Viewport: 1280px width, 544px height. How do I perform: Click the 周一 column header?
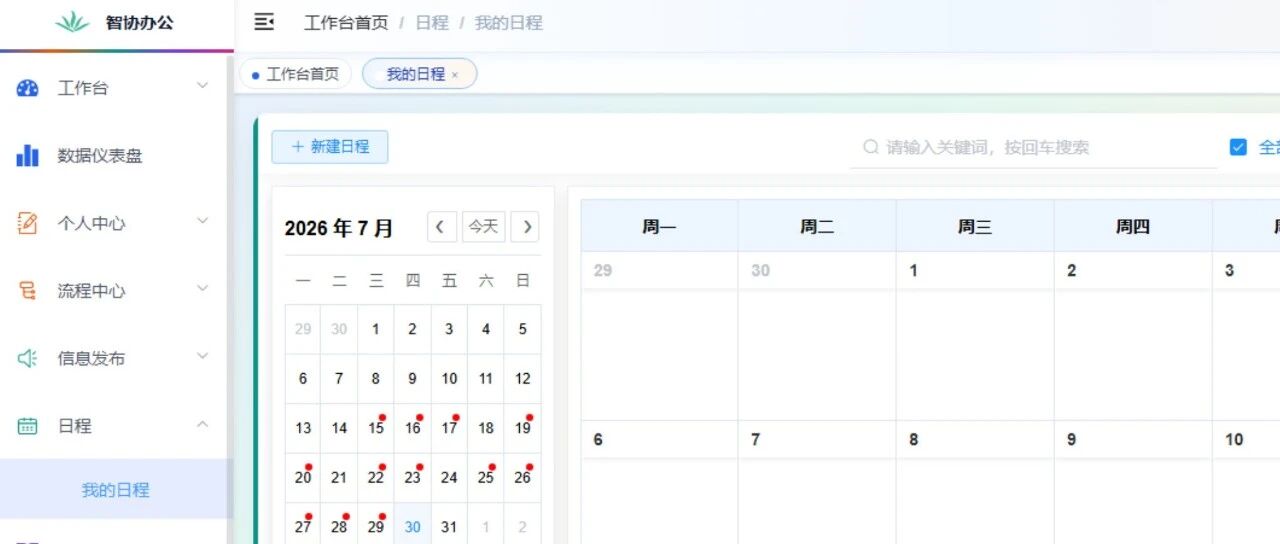click(659, 227)
